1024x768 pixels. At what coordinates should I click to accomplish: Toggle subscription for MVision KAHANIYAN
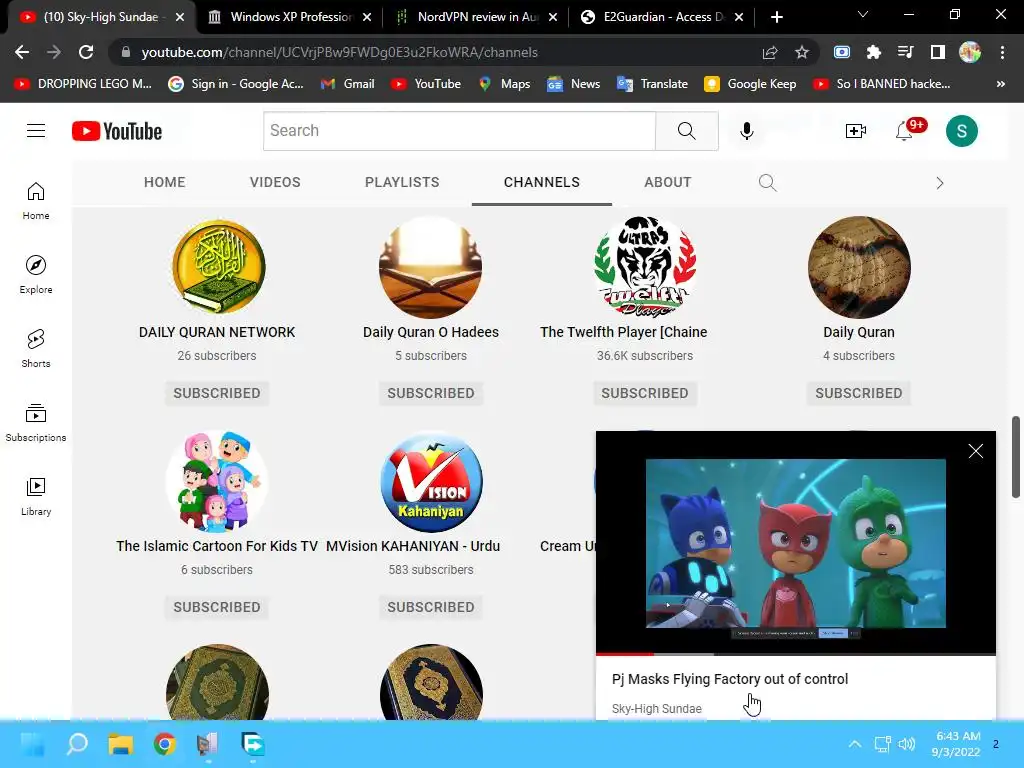pos(431,607)
